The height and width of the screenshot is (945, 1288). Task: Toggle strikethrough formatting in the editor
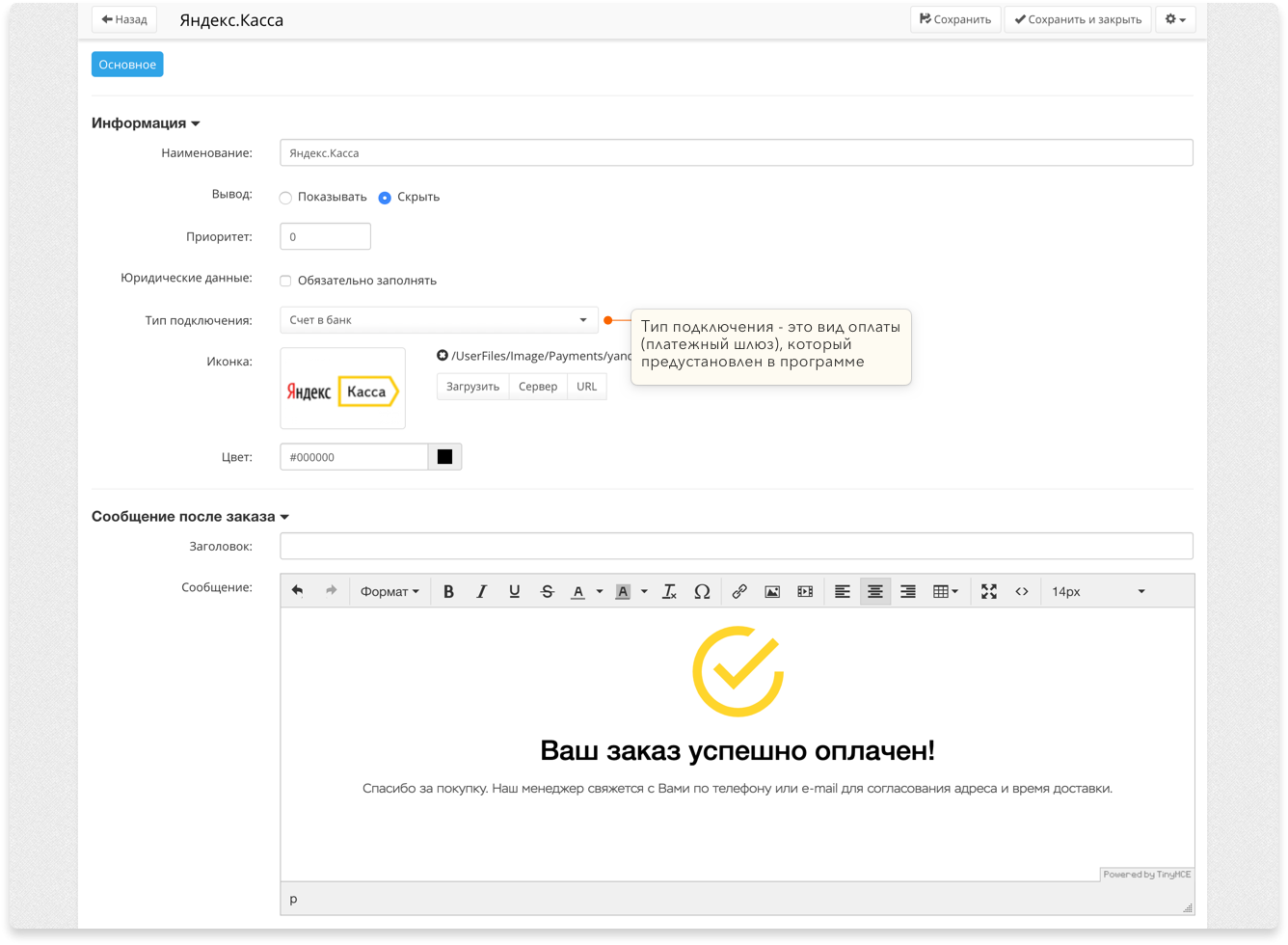(547, 591)
